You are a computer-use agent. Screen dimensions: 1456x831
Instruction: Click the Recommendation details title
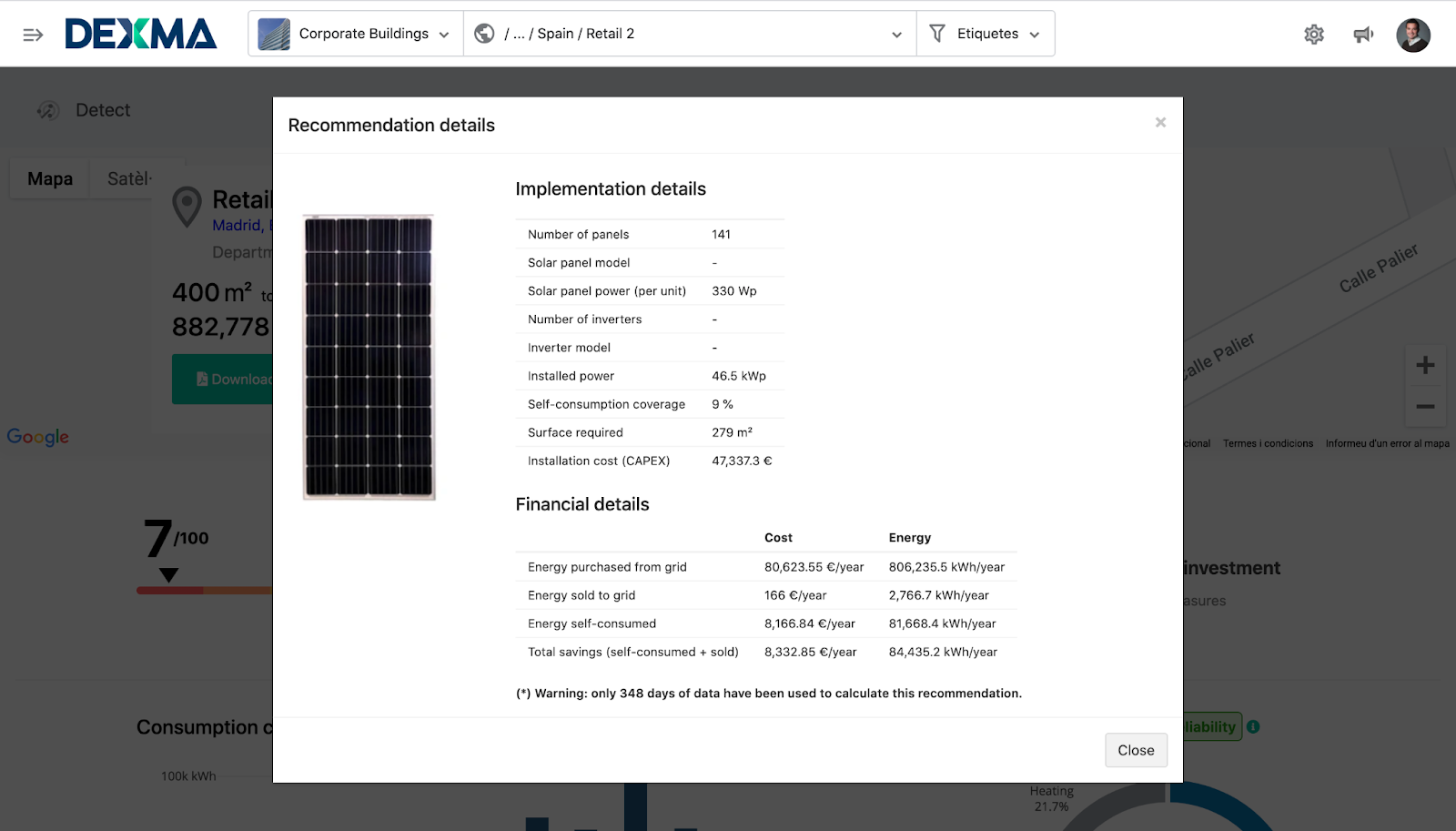click(391, 125)
